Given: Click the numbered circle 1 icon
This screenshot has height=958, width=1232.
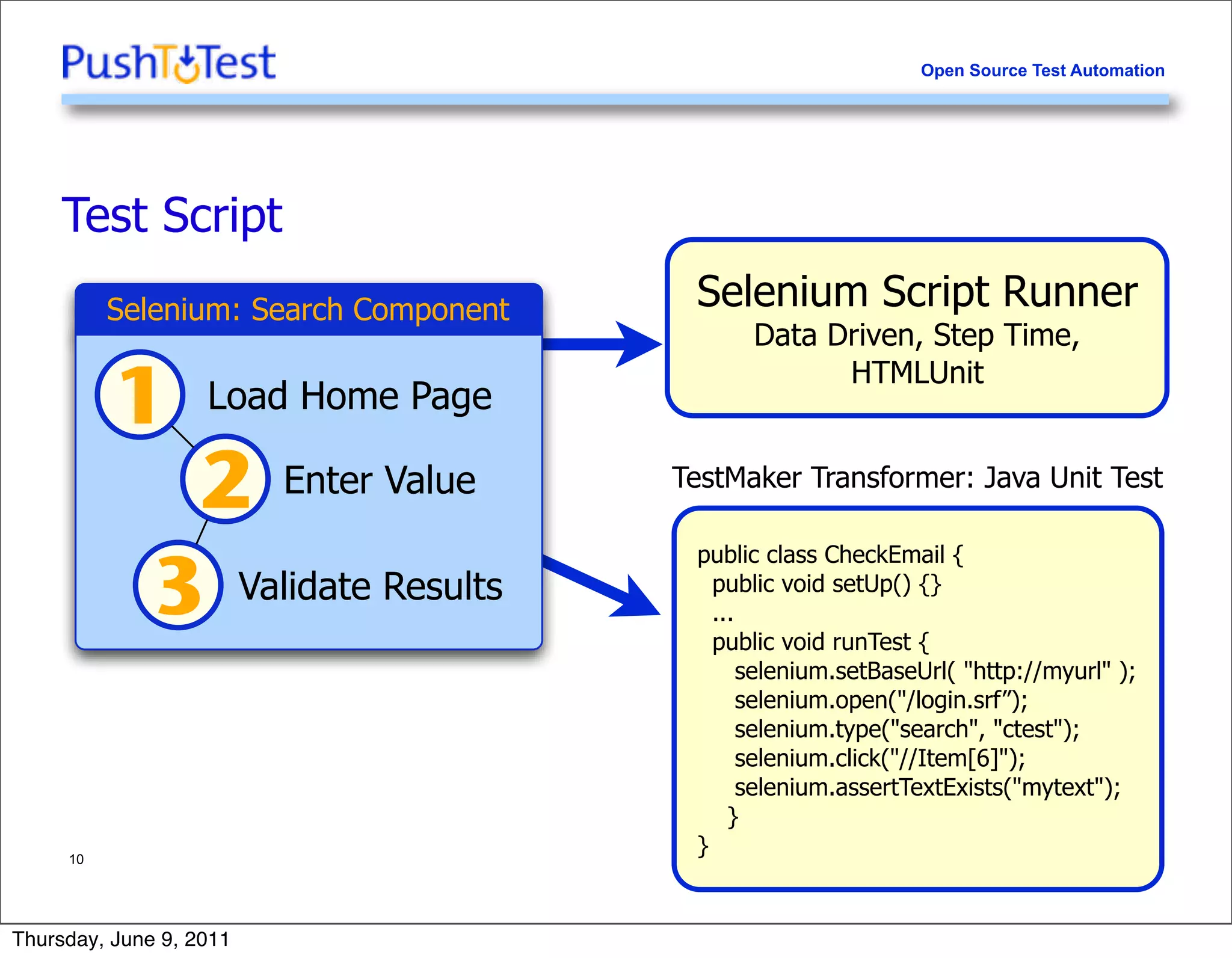Looking at the screenshot, I should tap(140, 395).
